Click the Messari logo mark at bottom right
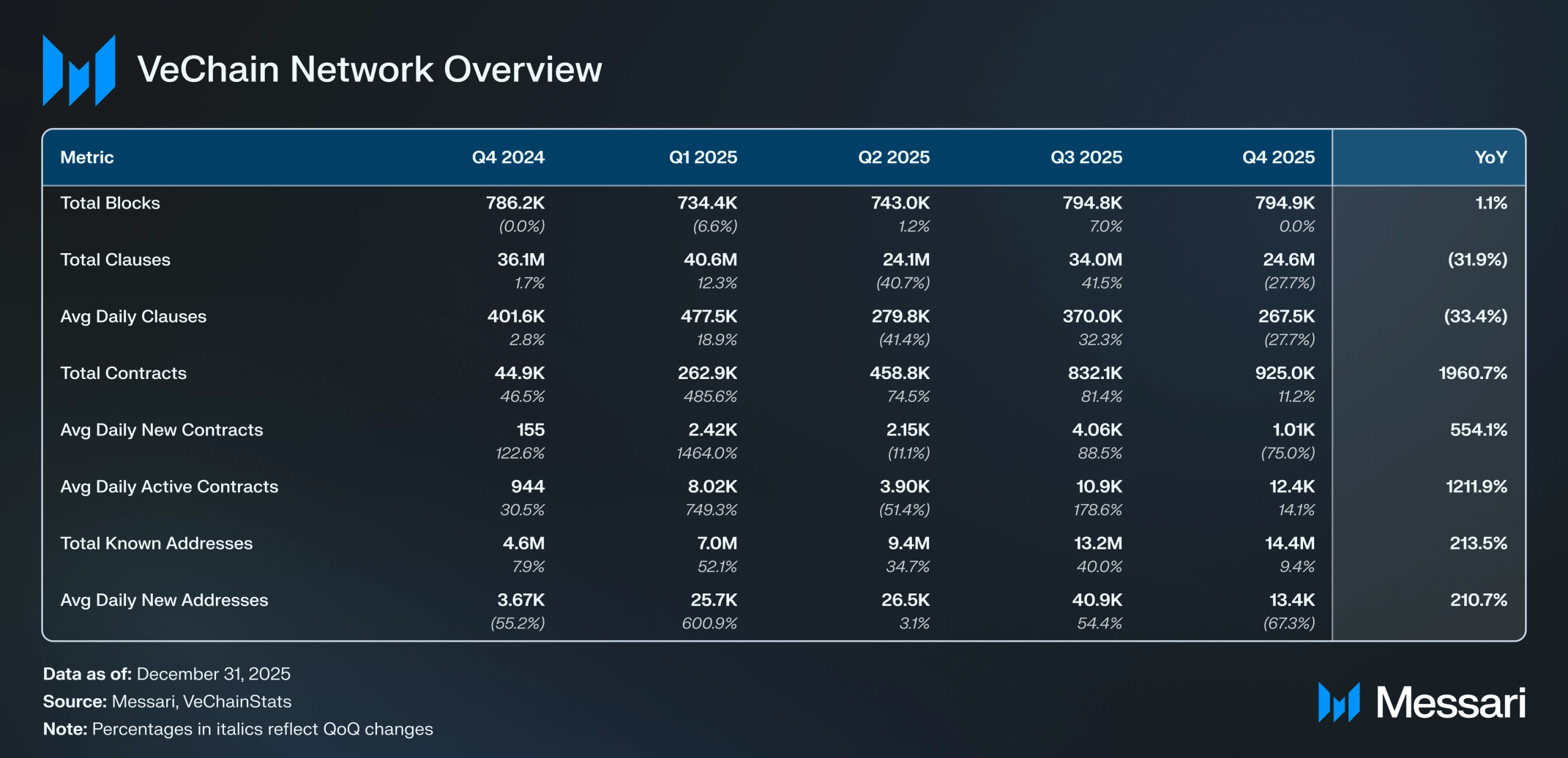 (1339, 702)
